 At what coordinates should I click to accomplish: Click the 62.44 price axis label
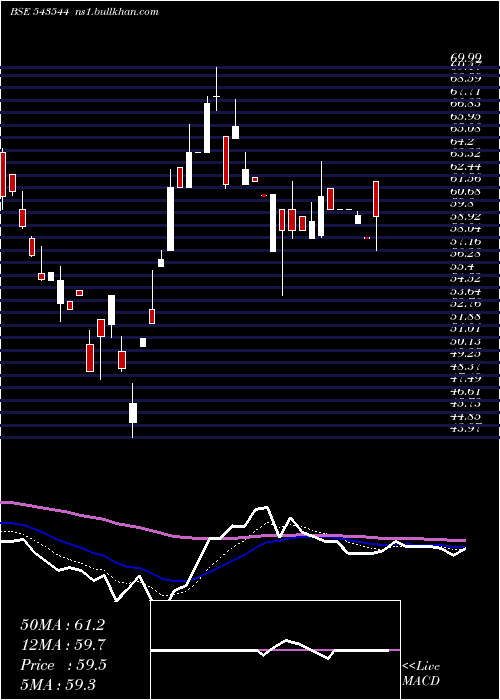point(466,167)
